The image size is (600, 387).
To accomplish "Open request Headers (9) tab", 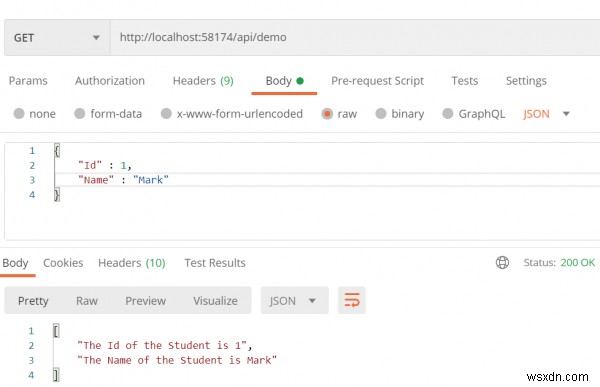I will tap(203, 81).
